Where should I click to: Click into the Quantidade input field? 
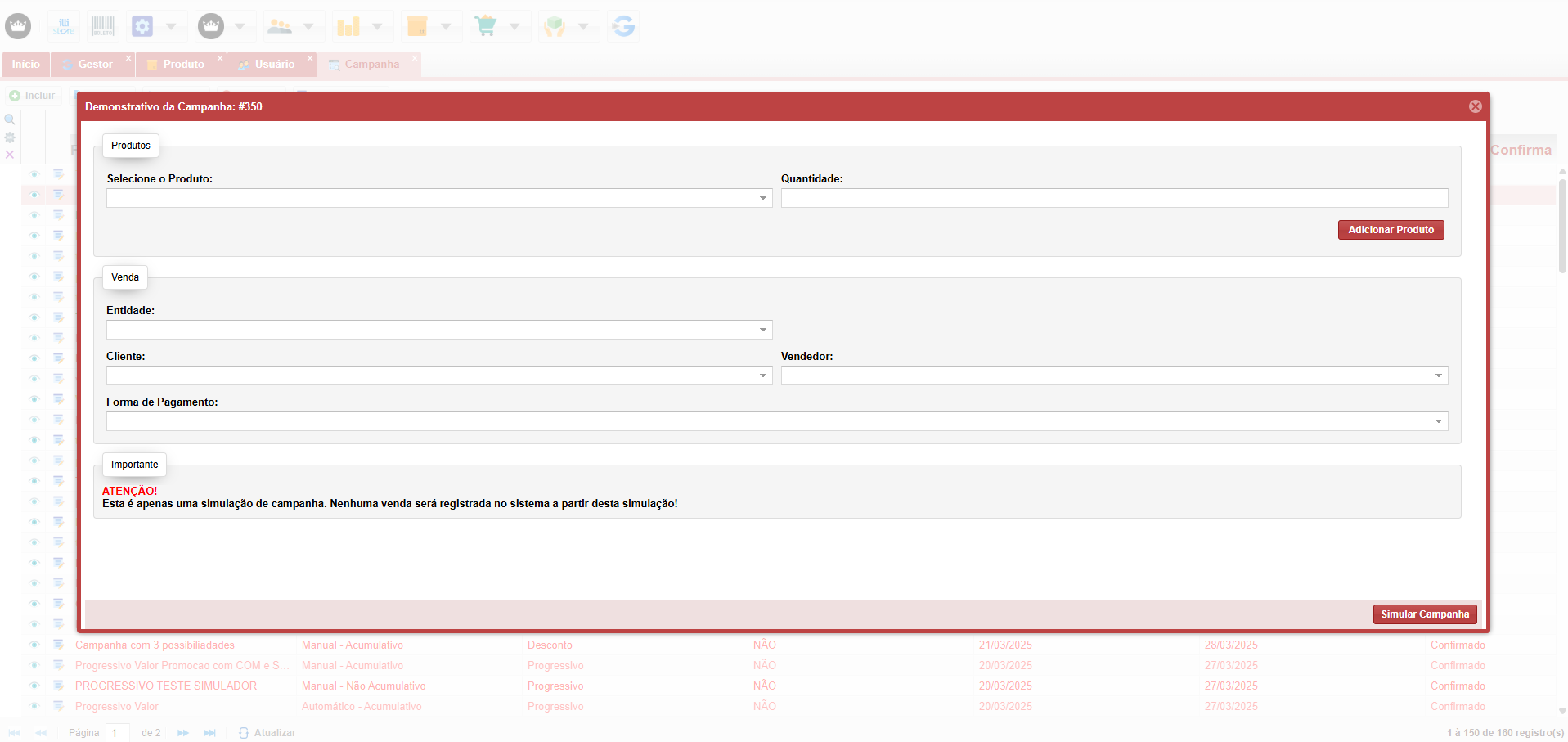(1114, 198)
